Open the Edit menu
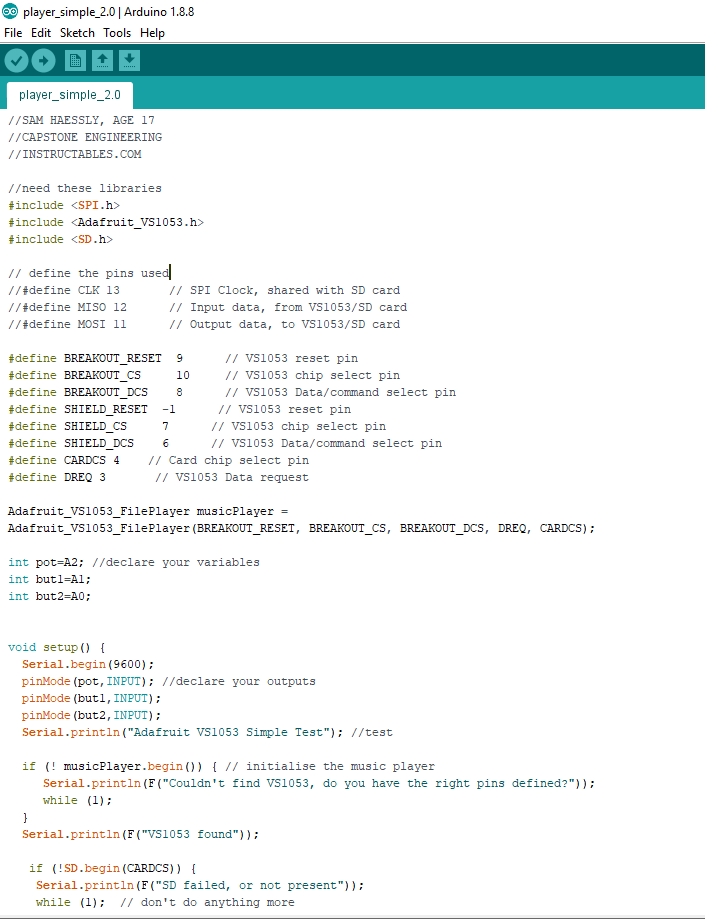 coord(41,33)
